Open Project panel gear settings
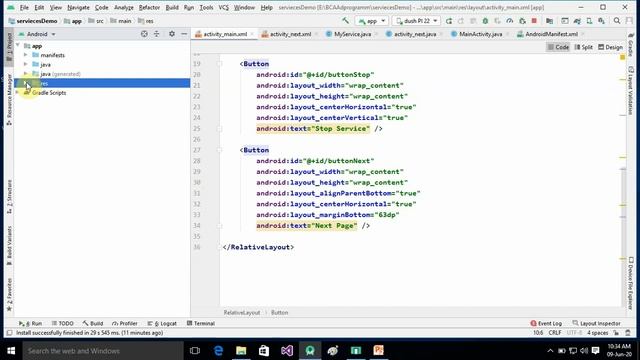This screenshot has height=360, width=640. click(x=172, y=34)
